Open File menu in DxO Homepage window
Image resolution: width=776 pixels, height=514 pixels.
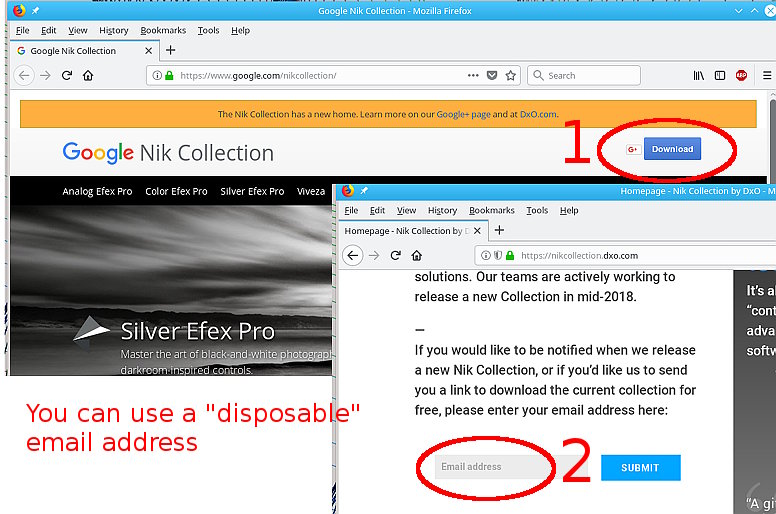click(351, 210)
